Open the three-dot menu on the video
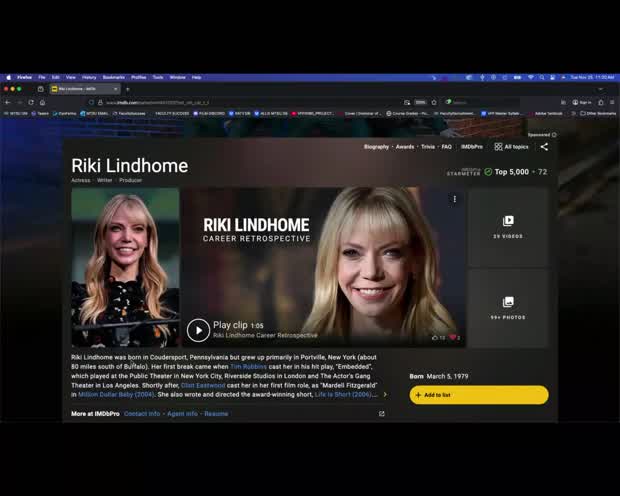The image size is (620, 496). tap(454, 199)
